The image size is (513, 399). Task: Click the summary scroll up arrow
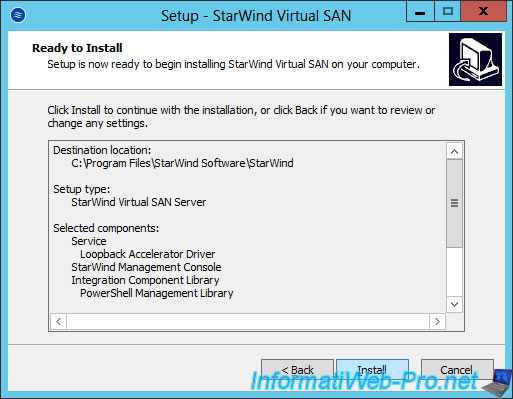coord(454,152)
